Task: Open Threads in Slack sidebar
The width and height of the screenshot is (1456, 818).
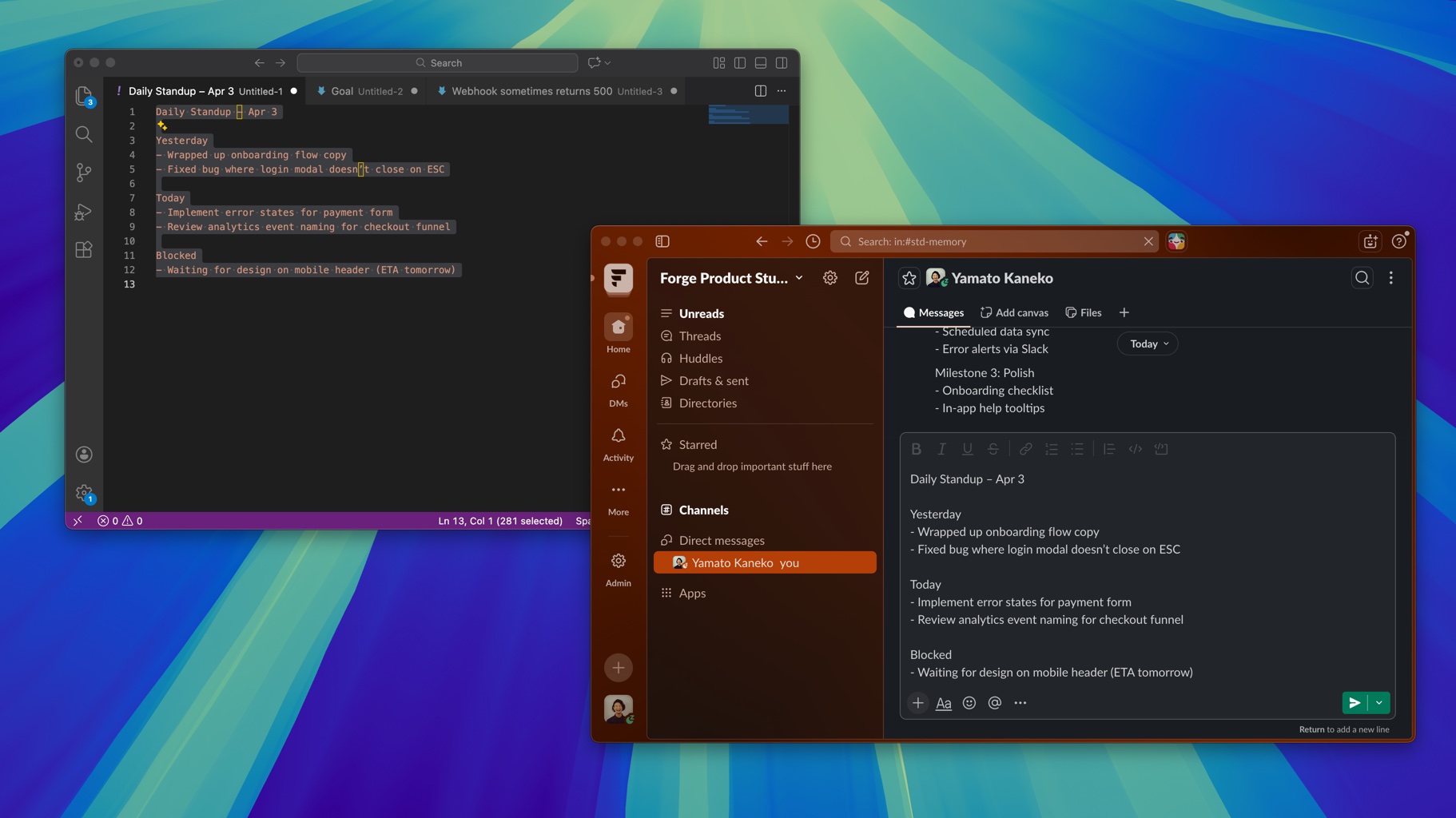Action: (699, 336)
